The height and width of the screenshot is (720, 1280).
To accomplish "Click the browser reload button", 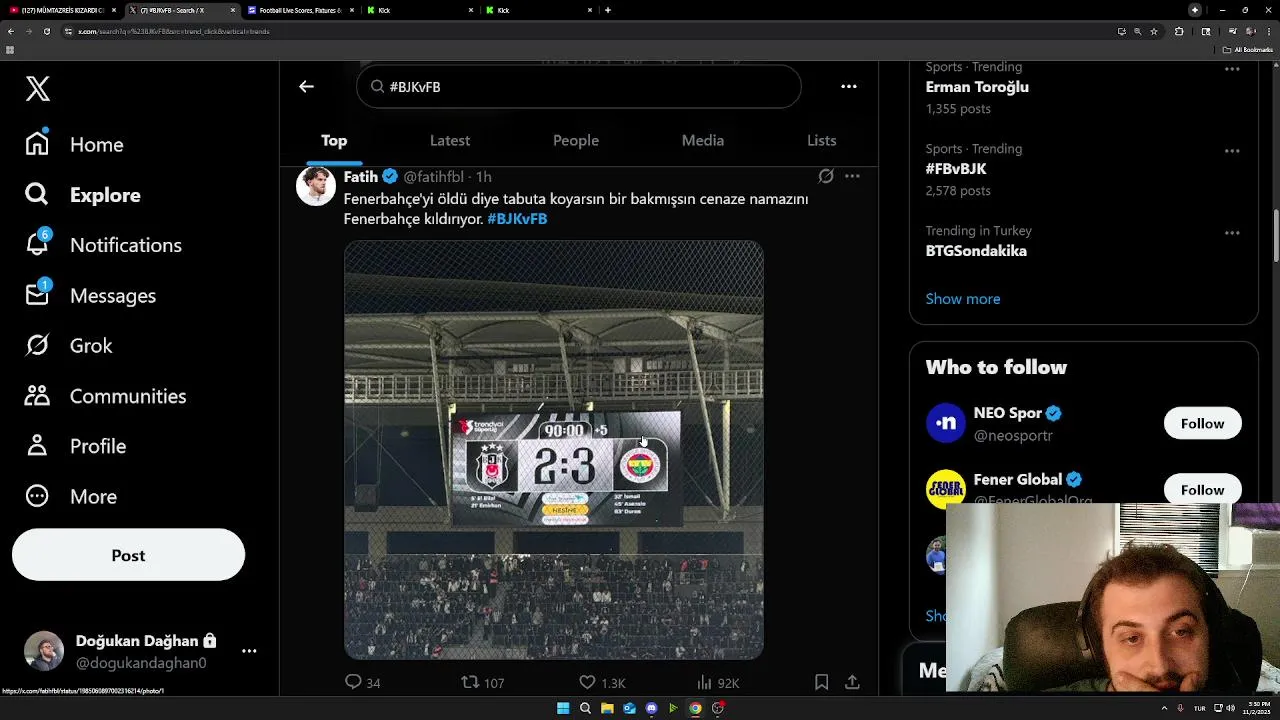I will click(46, 31).
